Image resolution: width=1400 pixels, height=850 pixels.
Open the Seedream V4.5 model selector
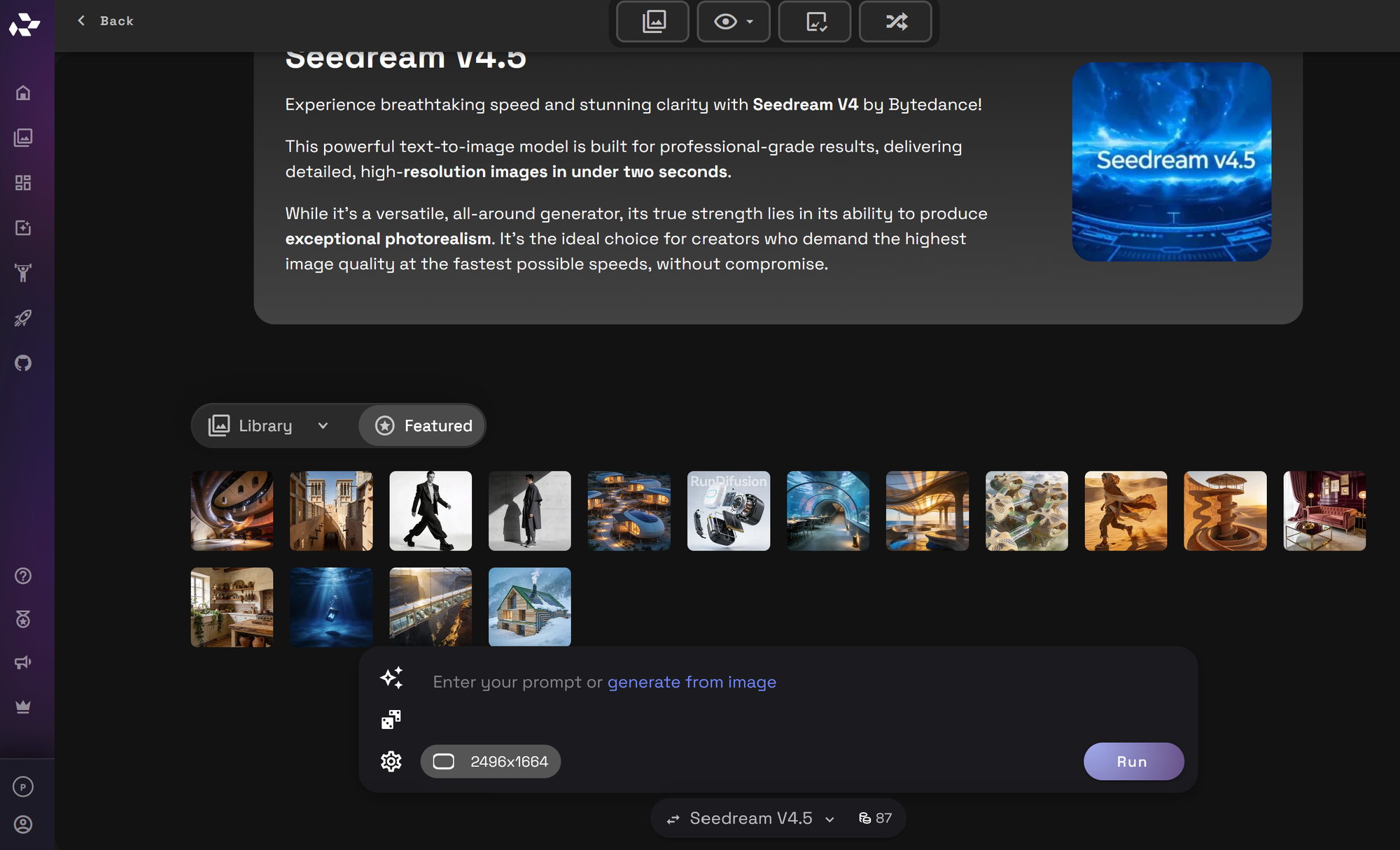751,819
